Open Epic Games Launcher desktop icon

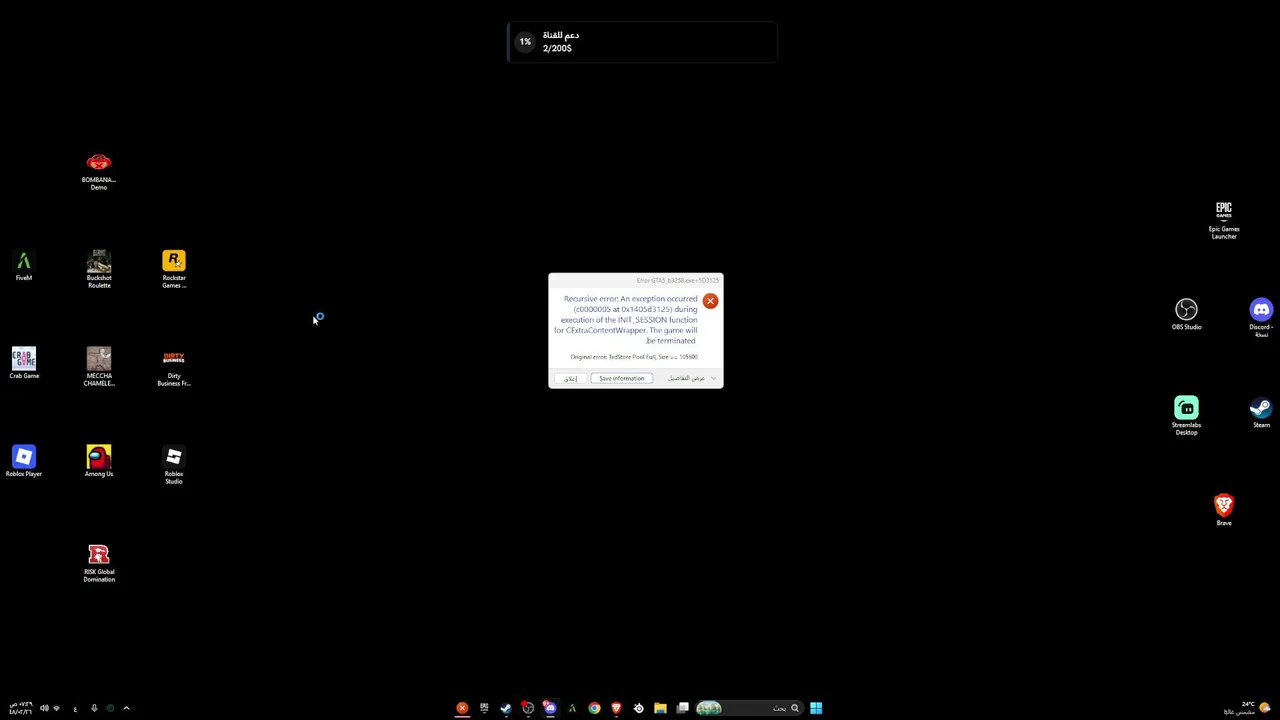(x=1224, y=220)
